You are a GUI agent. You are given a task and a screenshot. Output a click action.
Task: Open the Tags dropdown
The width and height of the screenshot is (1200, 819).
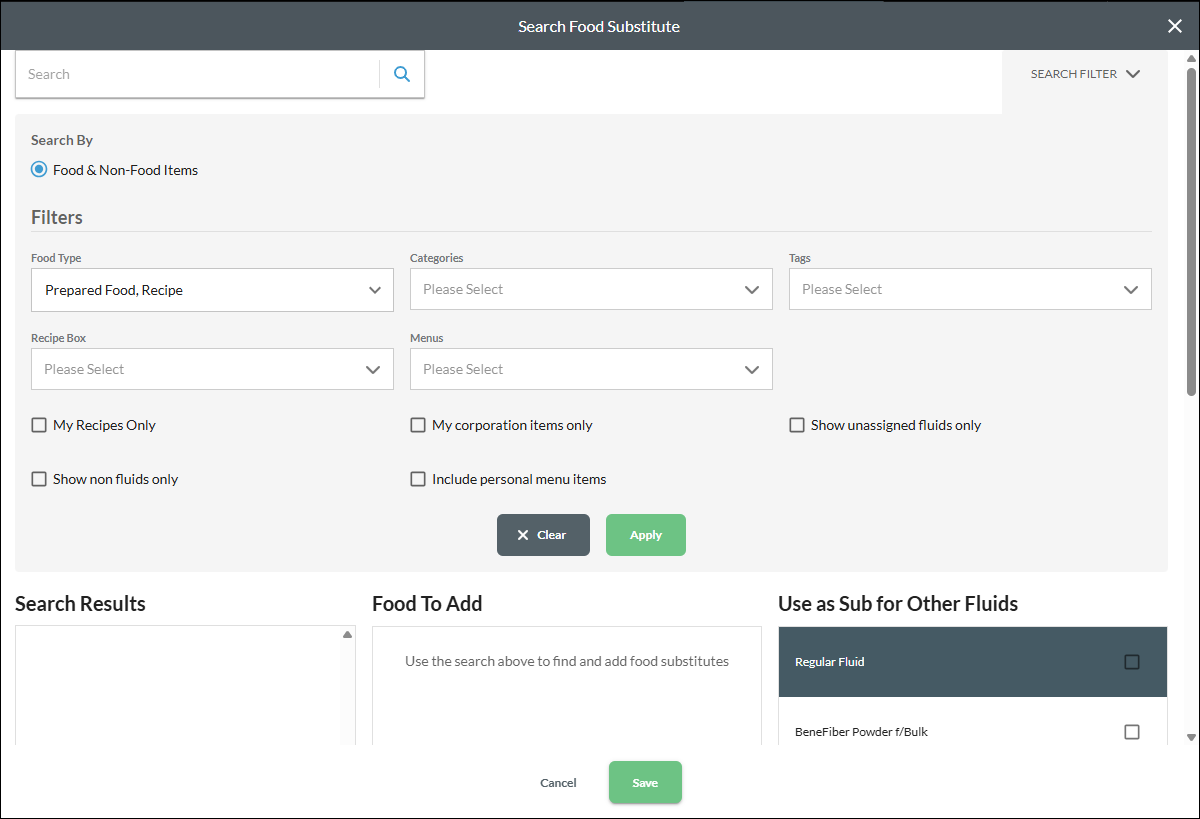point(970,289)
